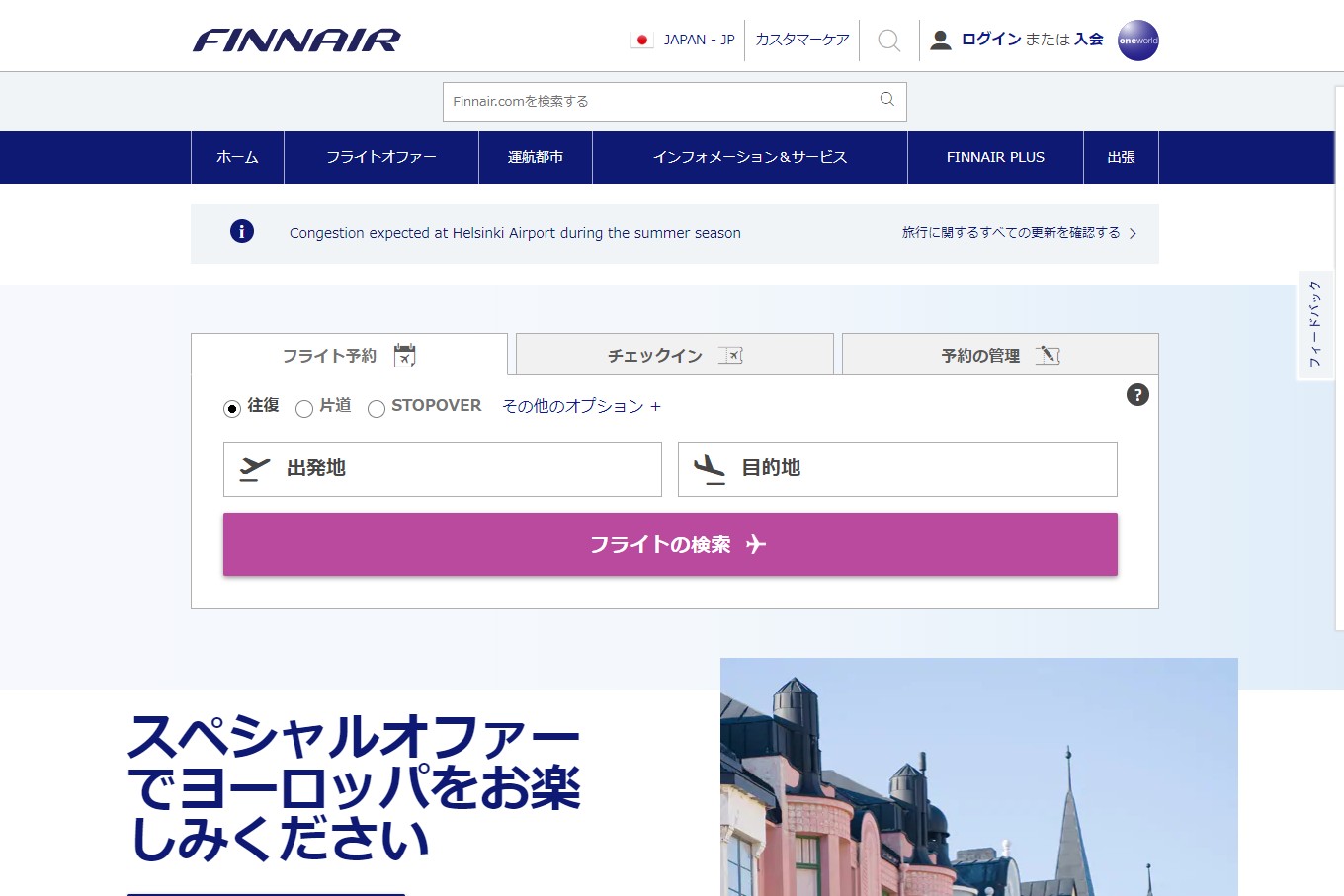Image resolution: width=1344 pixels, height=896 pixels.
Task: Switch to the チェックイン tab
Action: point(675,355)
